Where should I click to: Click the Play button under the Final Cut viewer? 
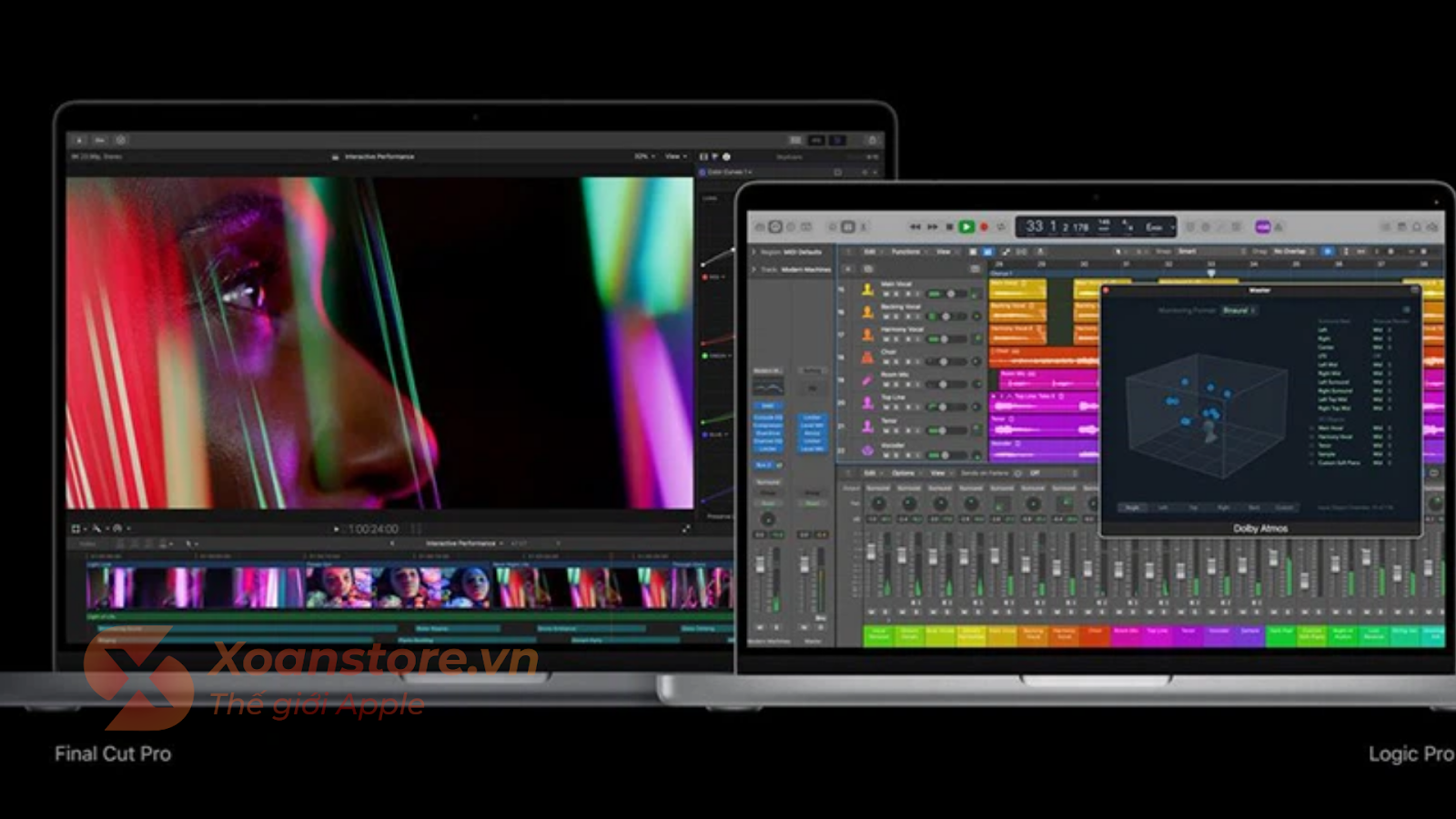[x=336, y=529]
